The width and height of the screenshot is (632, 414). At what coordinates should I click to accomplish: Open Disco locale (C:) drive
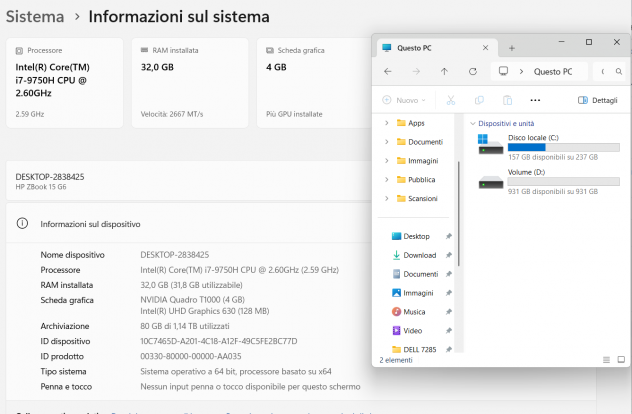tap(548, 147)
